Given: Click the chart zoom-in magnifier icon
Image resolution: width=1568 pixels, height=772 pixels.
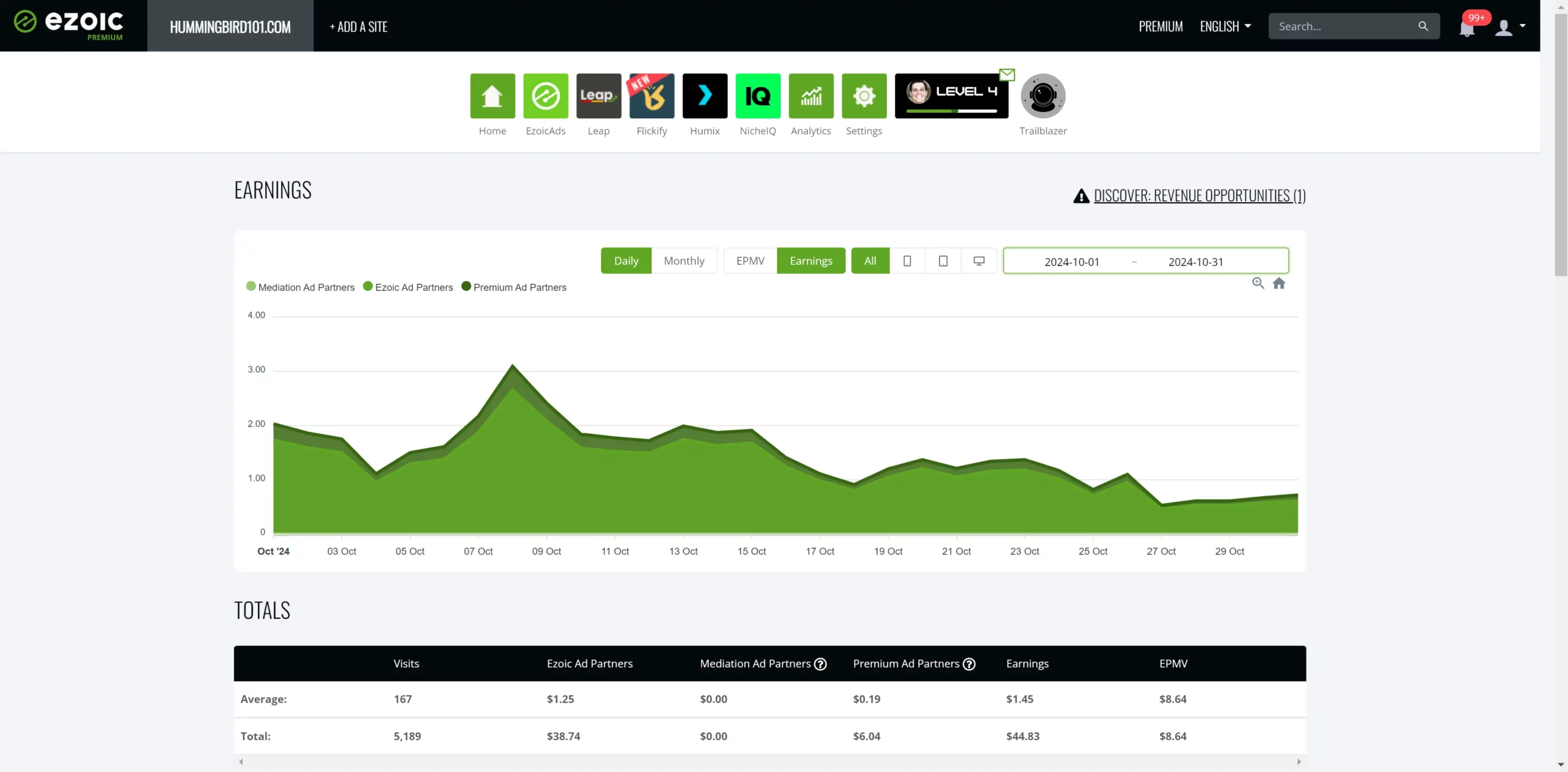Looking at the screenshot, I should click(x=1258, y=283).
